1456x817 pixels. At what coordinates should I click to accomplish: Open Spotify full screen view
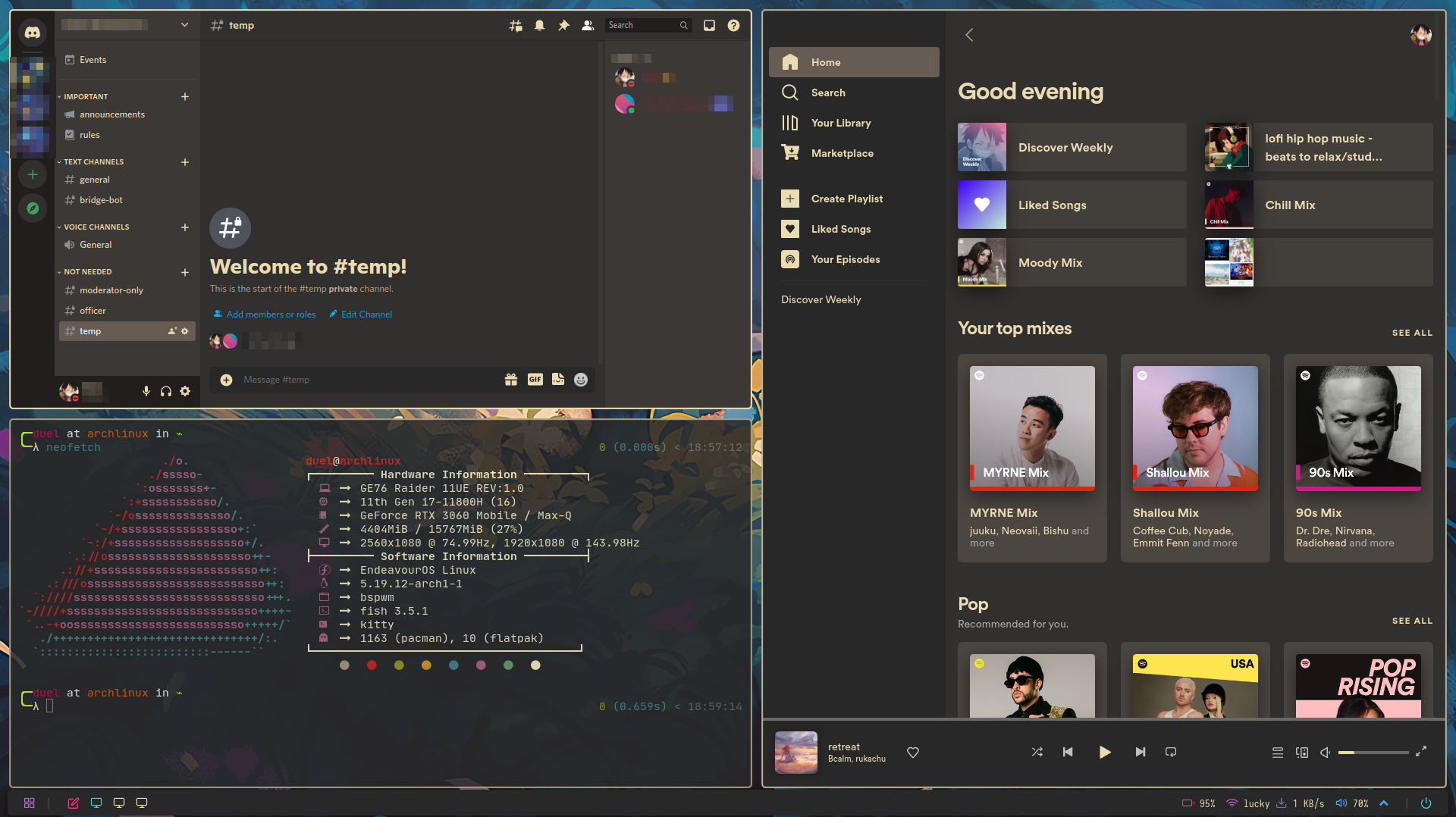(x=1421, y=751)
